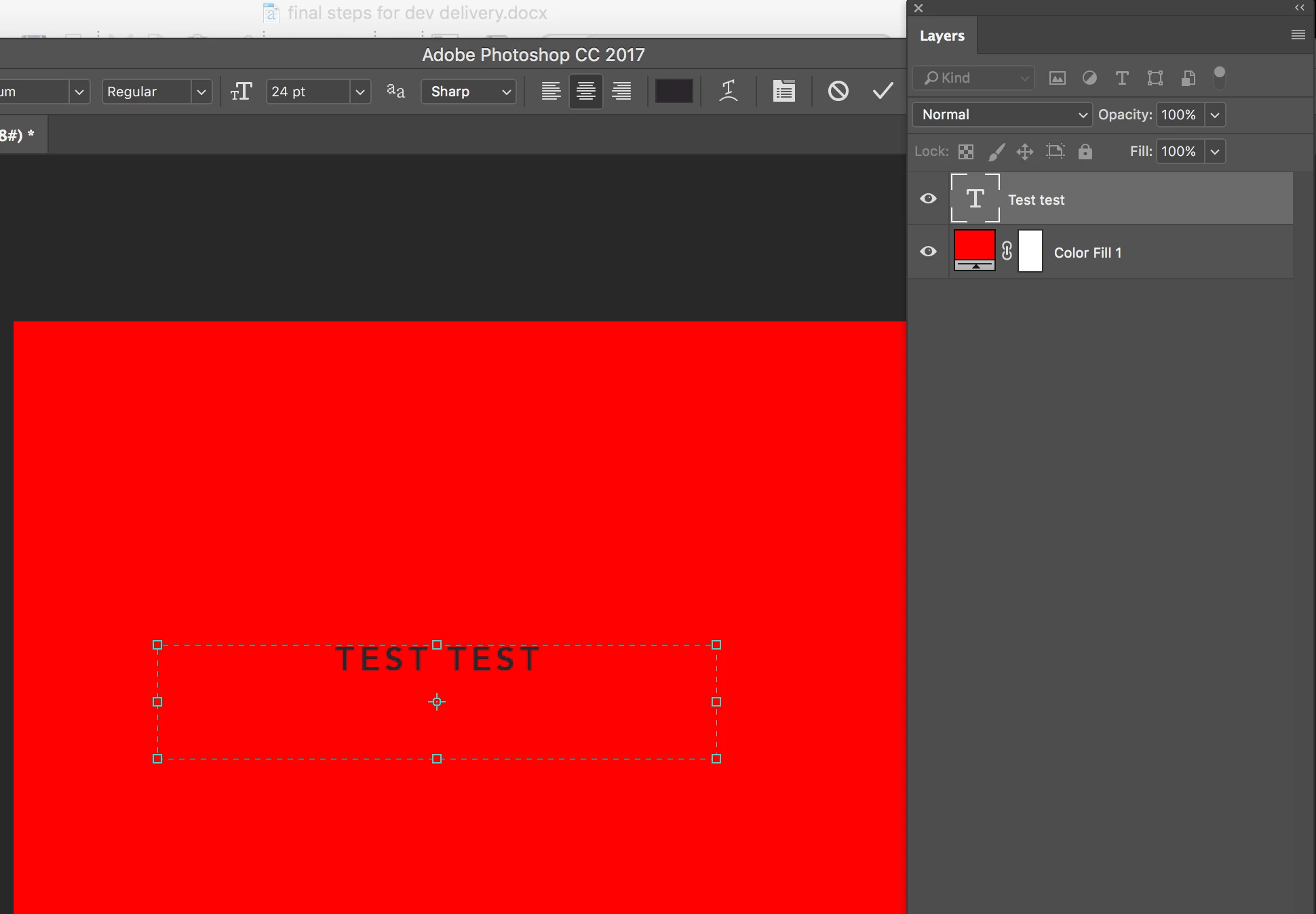Hide the Color Fill 1 layer
1316x914 pixels.
[928, 252]
